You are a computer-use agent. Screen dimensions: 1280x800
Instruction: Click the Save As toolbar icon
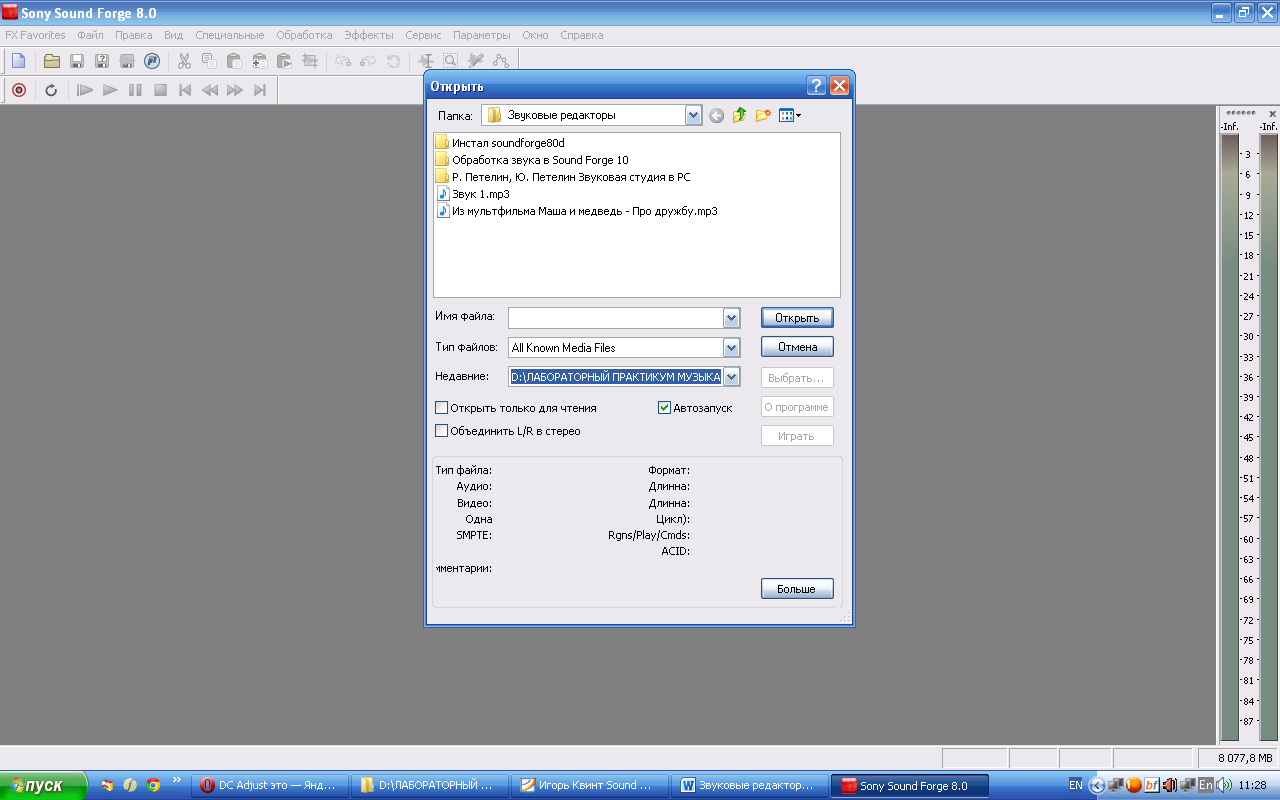point(101,61)
